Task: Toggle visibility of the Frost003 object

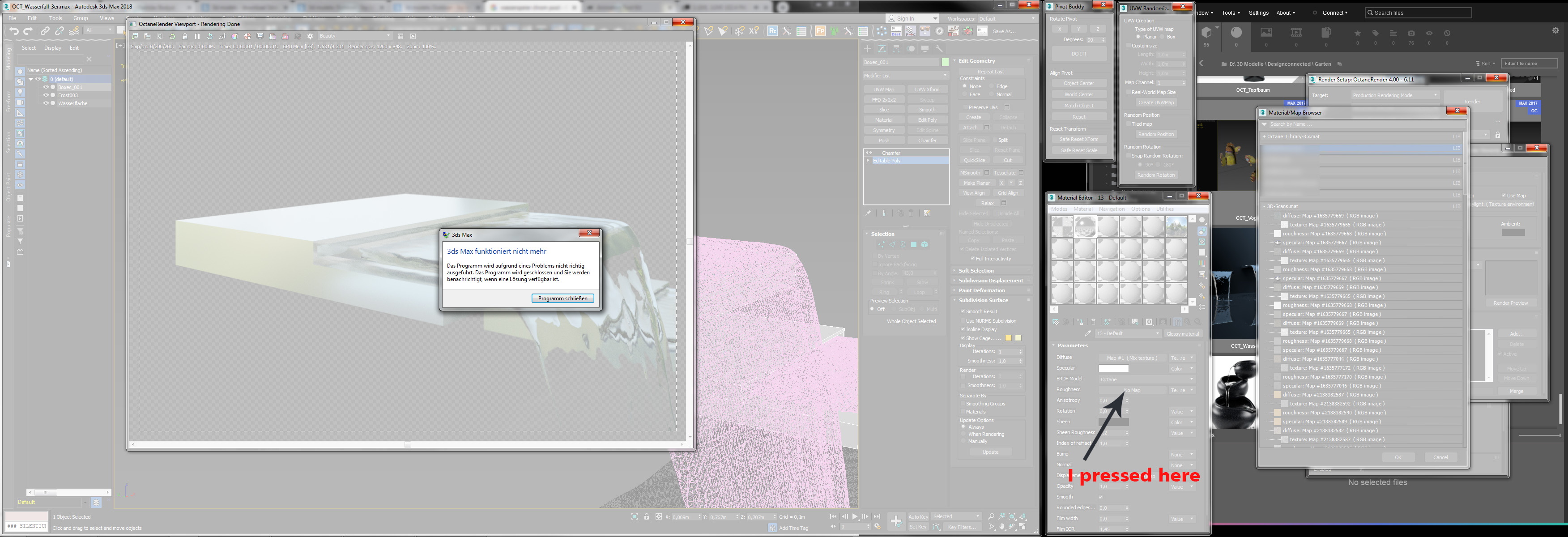Action: coord(46,95)
